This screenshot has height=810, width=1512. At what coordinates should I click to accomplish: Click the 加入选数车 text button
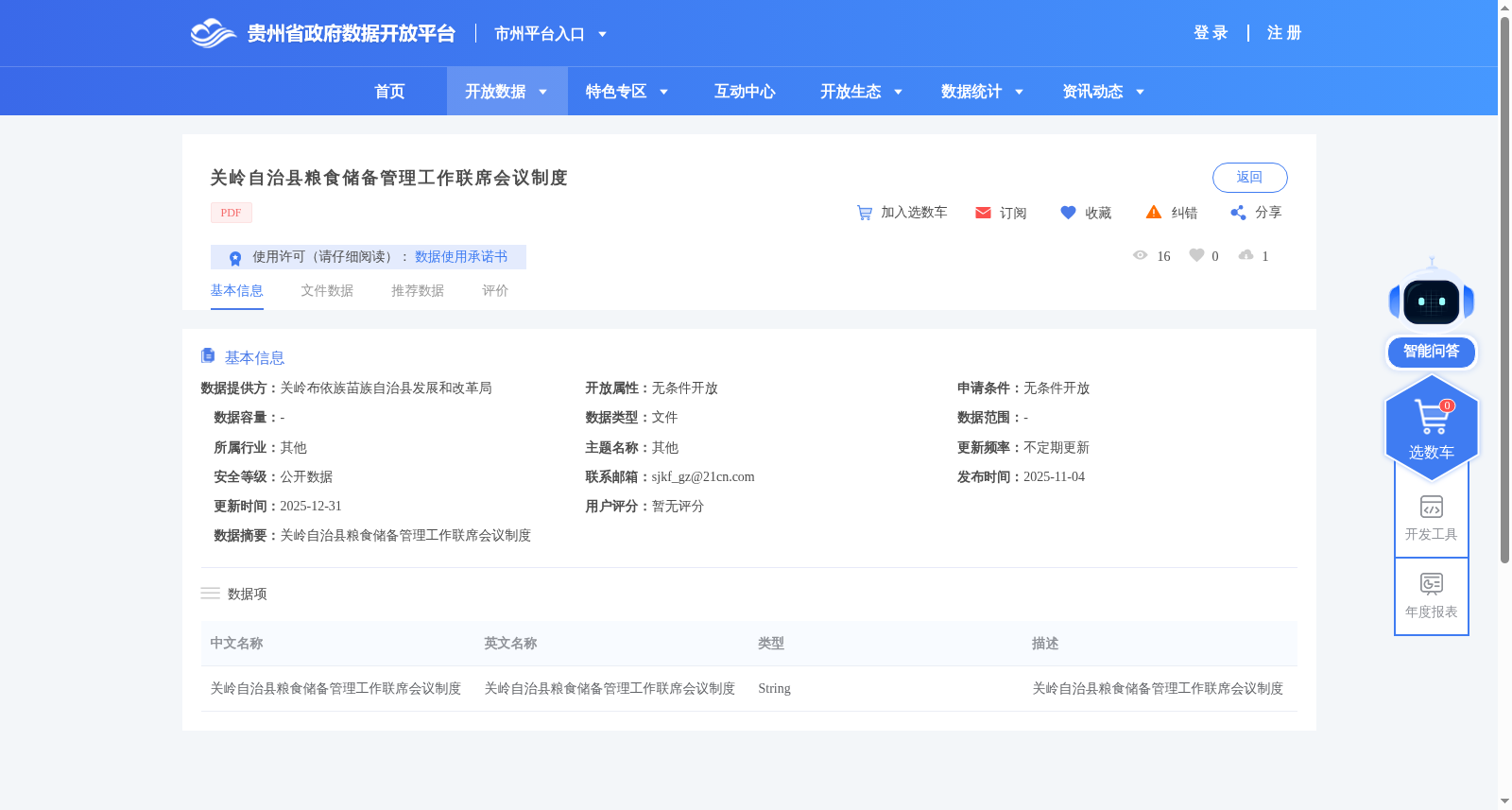click(914, 213)
